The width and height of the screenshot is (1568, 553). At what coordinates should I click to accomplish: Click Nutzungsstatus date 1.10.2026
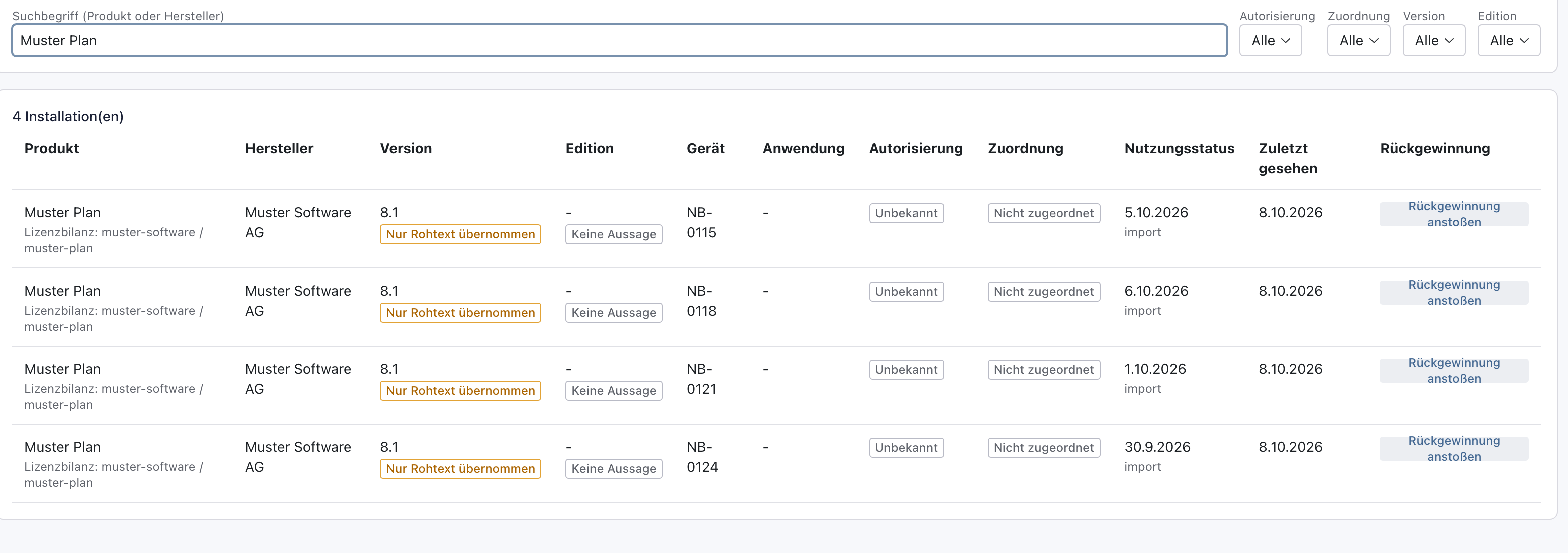pyautogui.click(x=1155, y=369)
